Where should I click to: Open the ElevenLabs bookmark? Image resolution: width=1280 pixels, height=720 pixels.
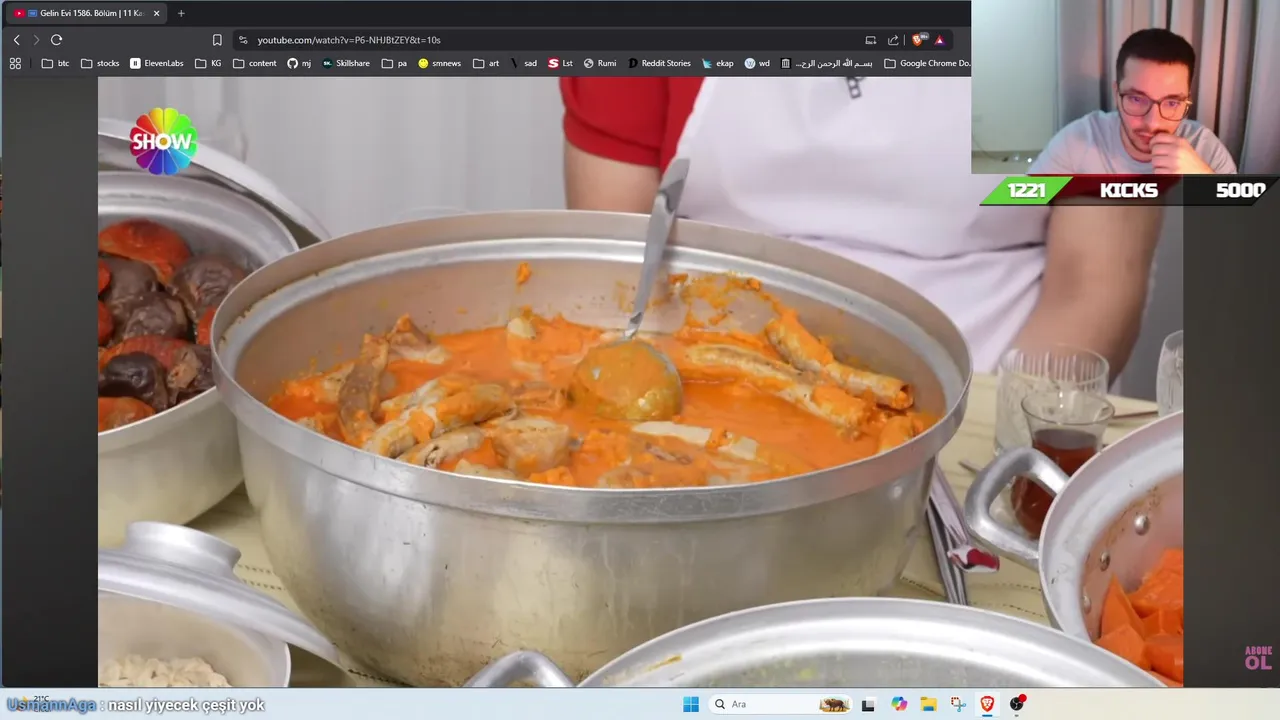tap(157, 63)
